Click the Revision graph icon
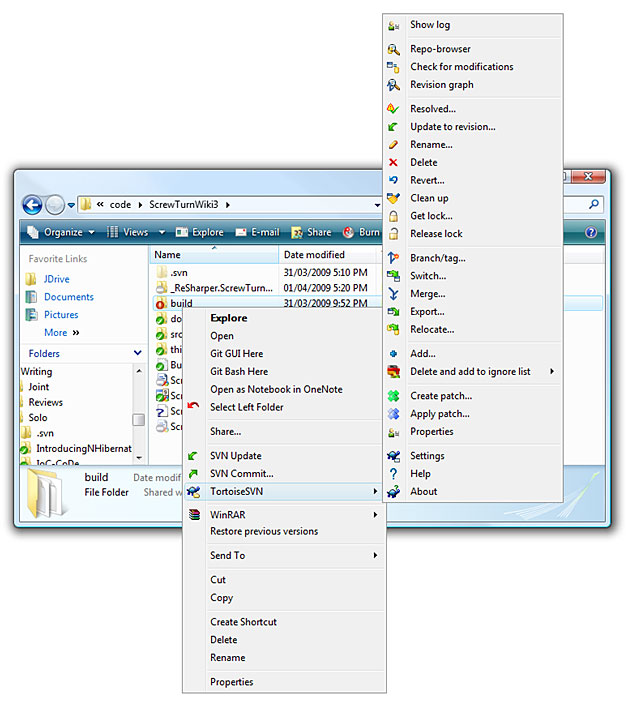 point(393,85)
